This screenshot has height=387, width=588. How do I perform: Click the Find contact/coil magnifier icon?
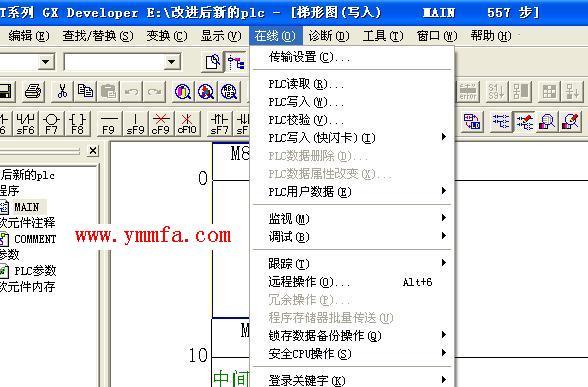click(229, 92)
